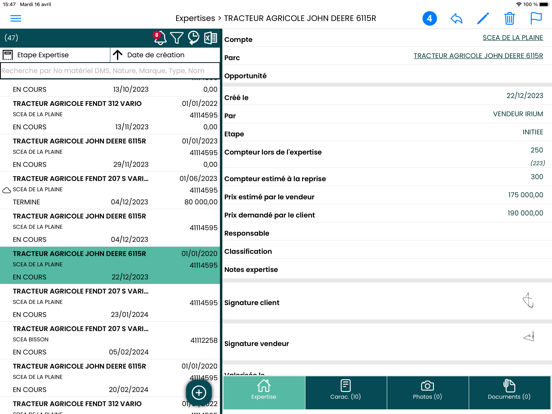Toggle ascending sort arrow on date
Screen dimensions: 552x414
[118, 55]
